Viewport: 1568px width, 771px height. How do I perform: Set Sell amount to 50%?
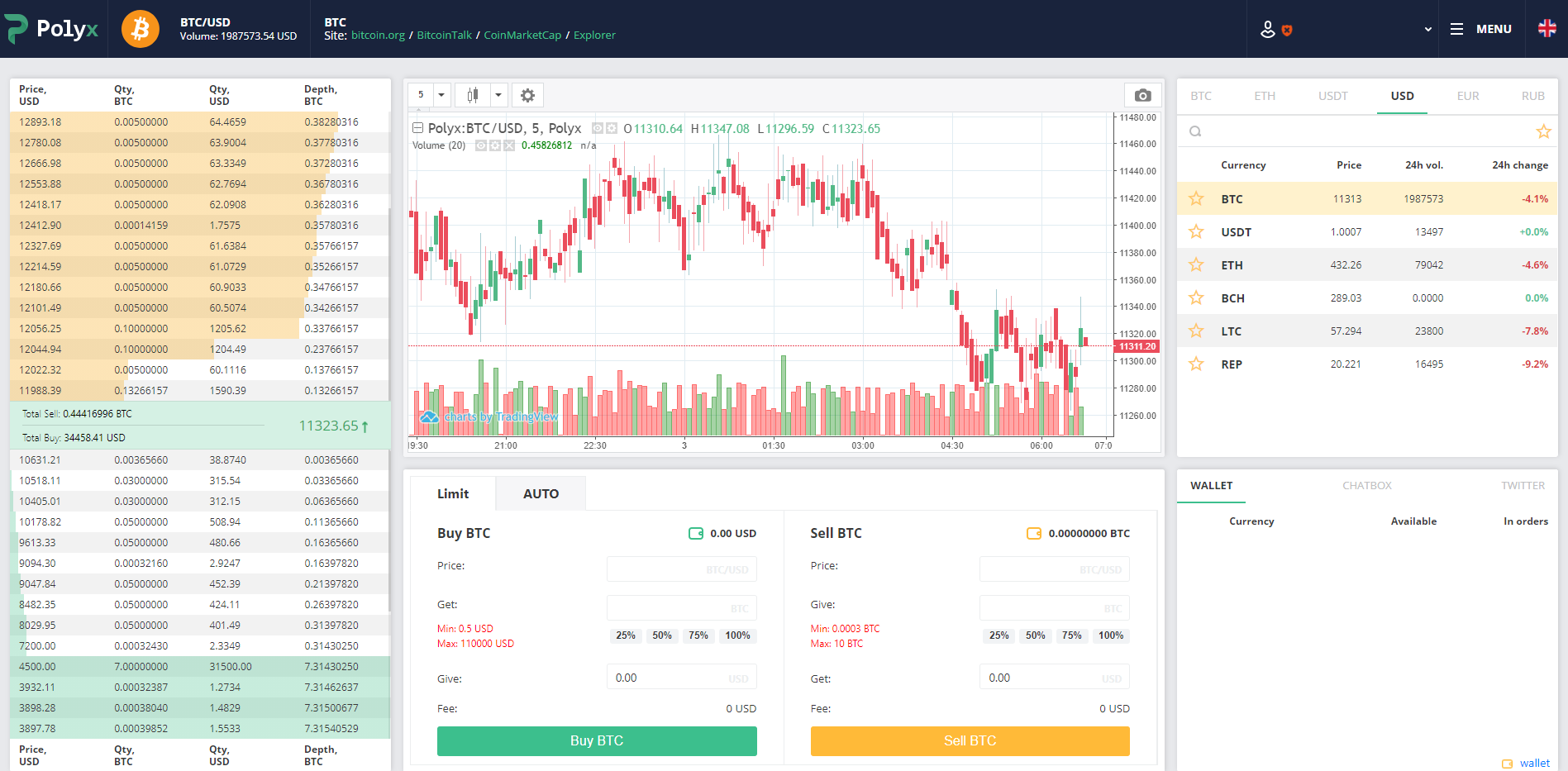[x=1035, y=635]
